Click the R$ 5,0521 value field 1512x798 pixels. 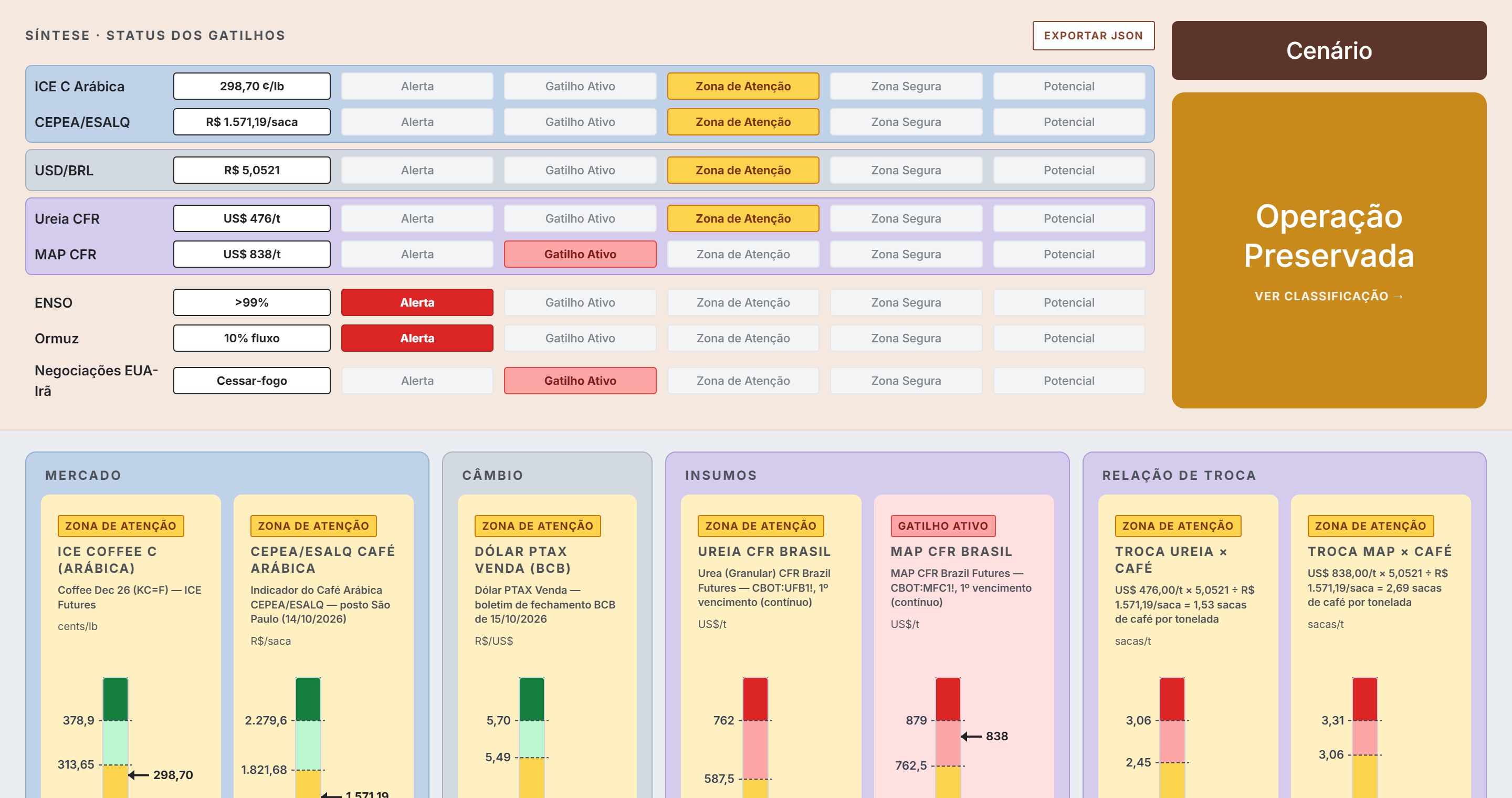[x=252, y=170]
